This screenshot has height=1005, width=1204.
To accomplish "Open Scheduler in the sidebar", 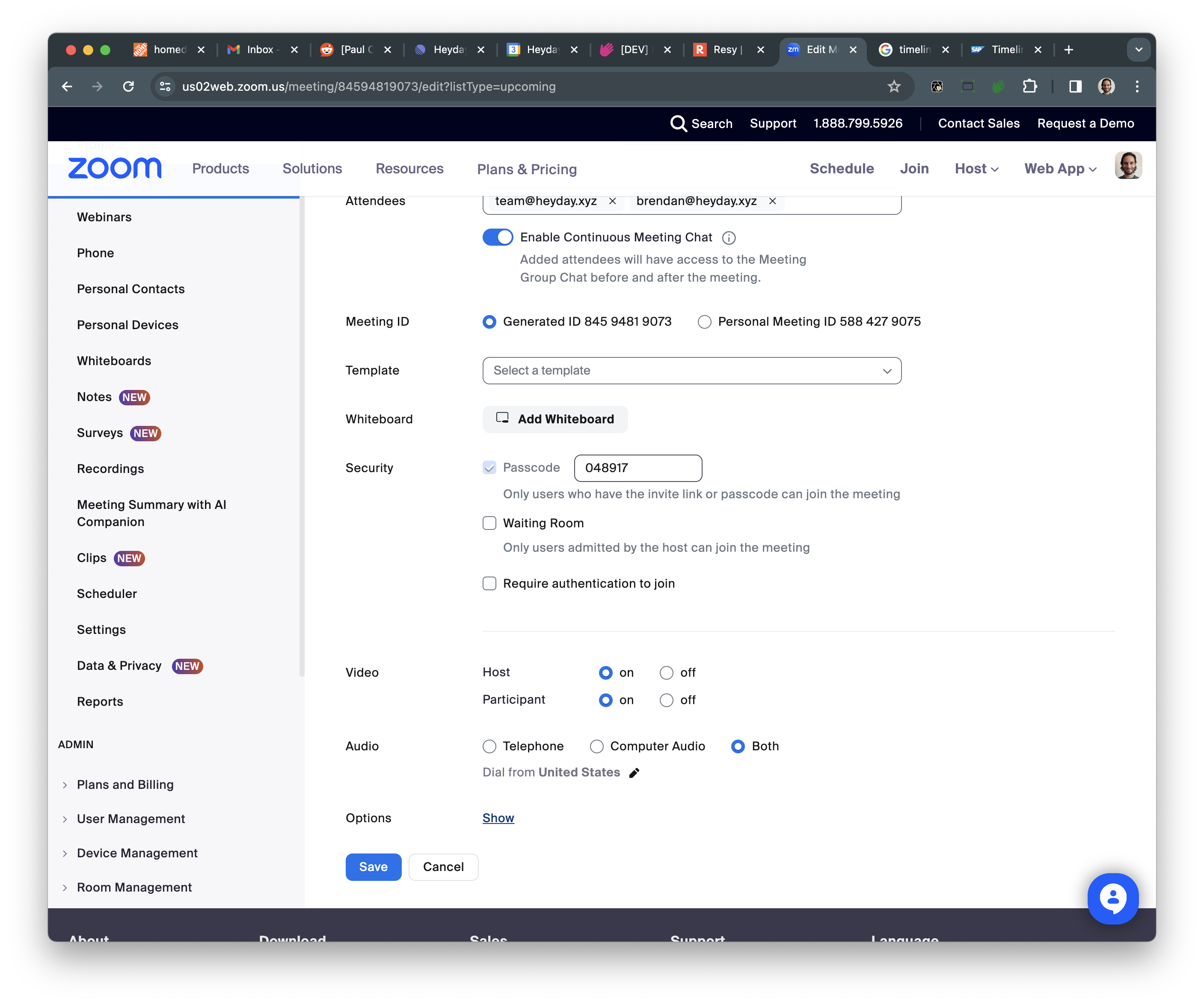I will click(107, 594).
